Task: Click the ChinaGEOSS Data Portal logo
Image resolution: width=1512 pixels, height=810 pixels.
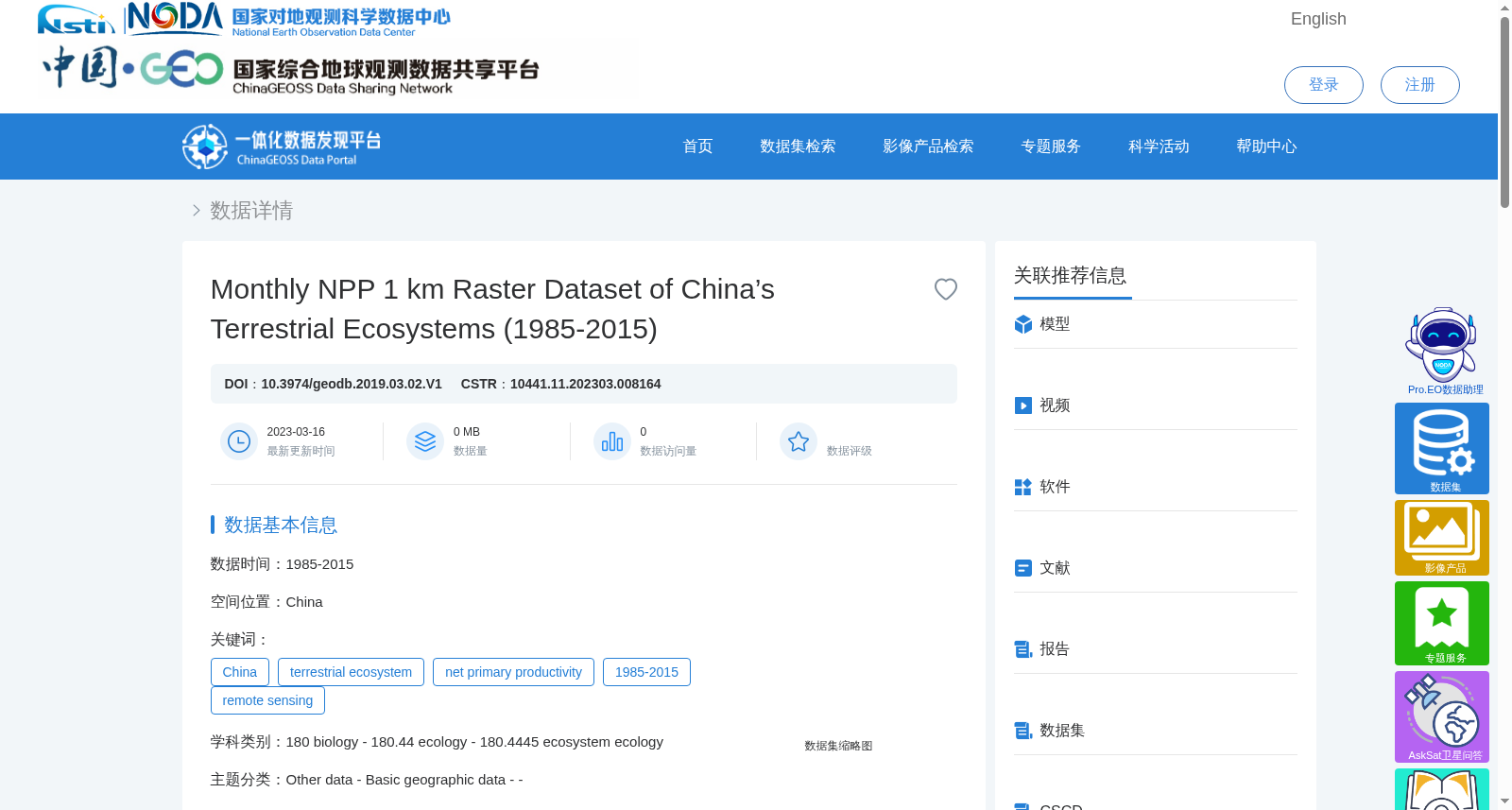Action: pyautogui.click(x=282, y=146)
